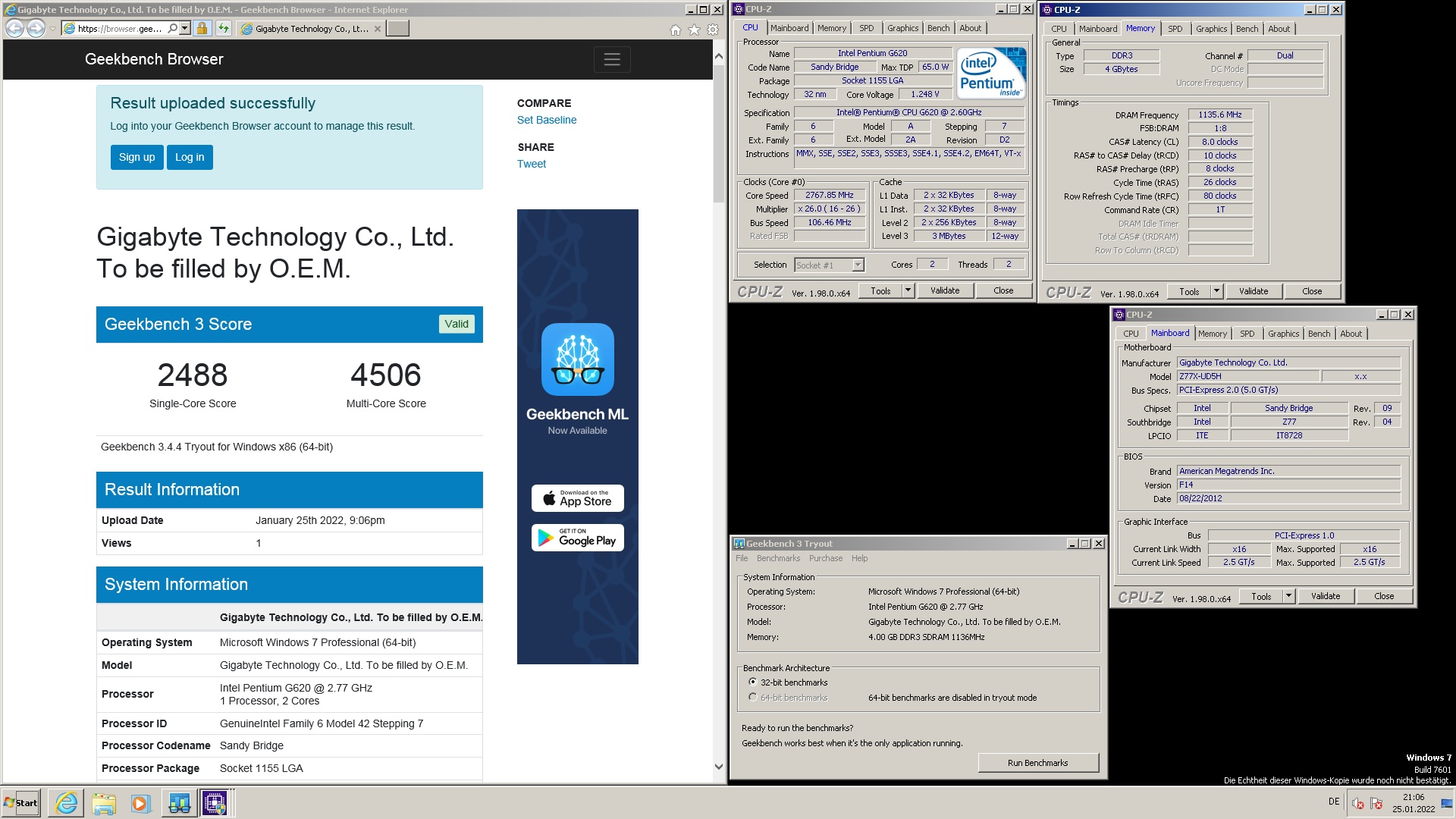Open SPD tab in Memory CPU-Z window
This screenshot has width=1456, height=819.
(1175, 29)
